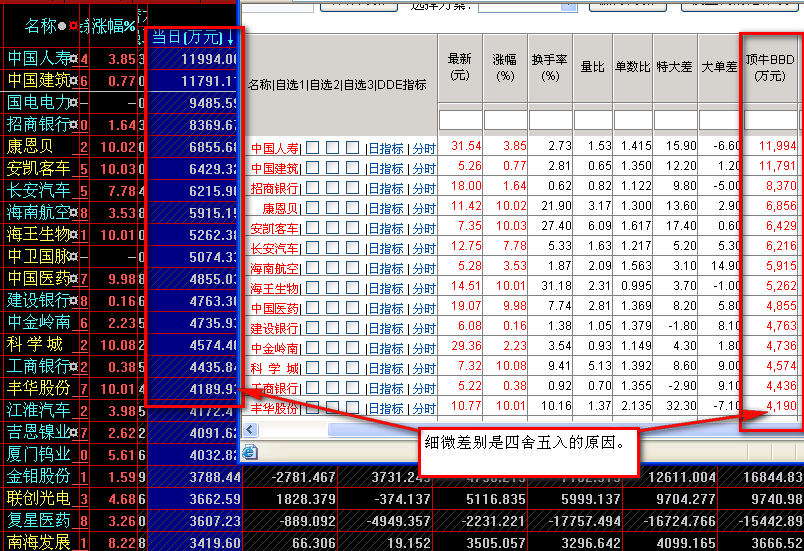Open the 选择方案 dropdown list
The image size is (804, 551).
tap(568, 6)
